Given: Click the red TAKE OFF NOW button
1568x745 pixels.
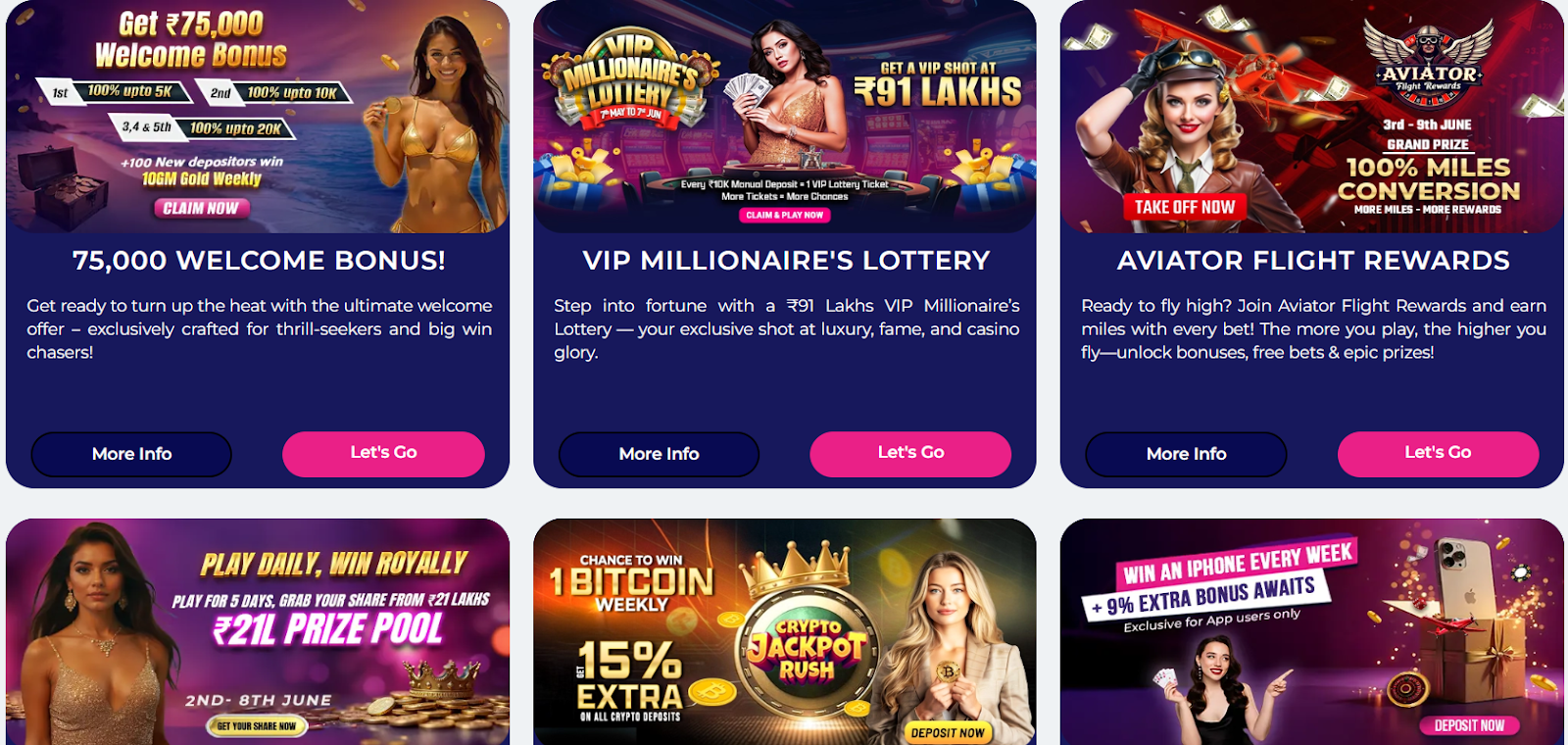Looking at the screenshot, I should click(x=1184, y=207).
